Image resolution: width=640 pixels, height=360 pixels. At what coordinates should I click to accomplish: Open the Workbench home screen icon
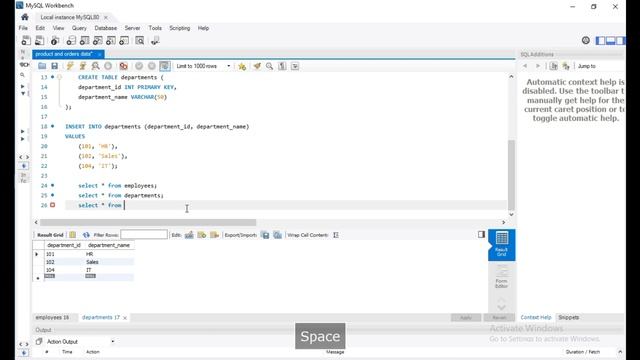pos(24,17)
